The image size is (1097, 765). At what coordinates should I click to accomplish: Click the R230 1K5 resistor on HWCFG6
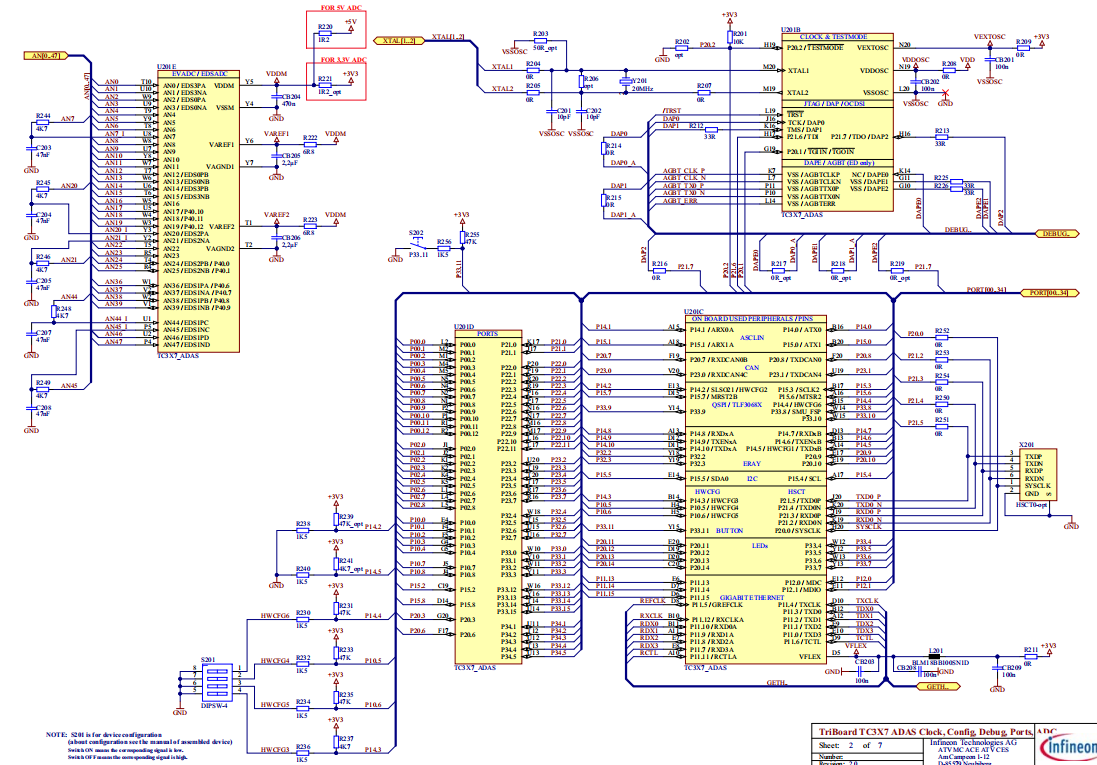coord(302,619)
